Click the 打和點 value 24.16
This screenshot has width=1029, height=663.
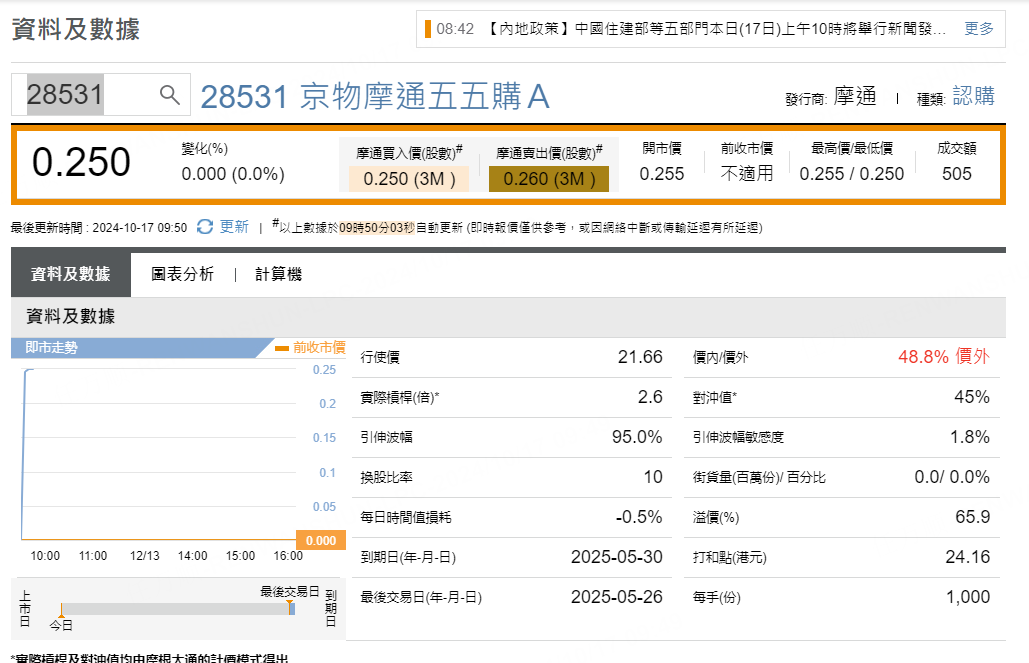(967, 557)
